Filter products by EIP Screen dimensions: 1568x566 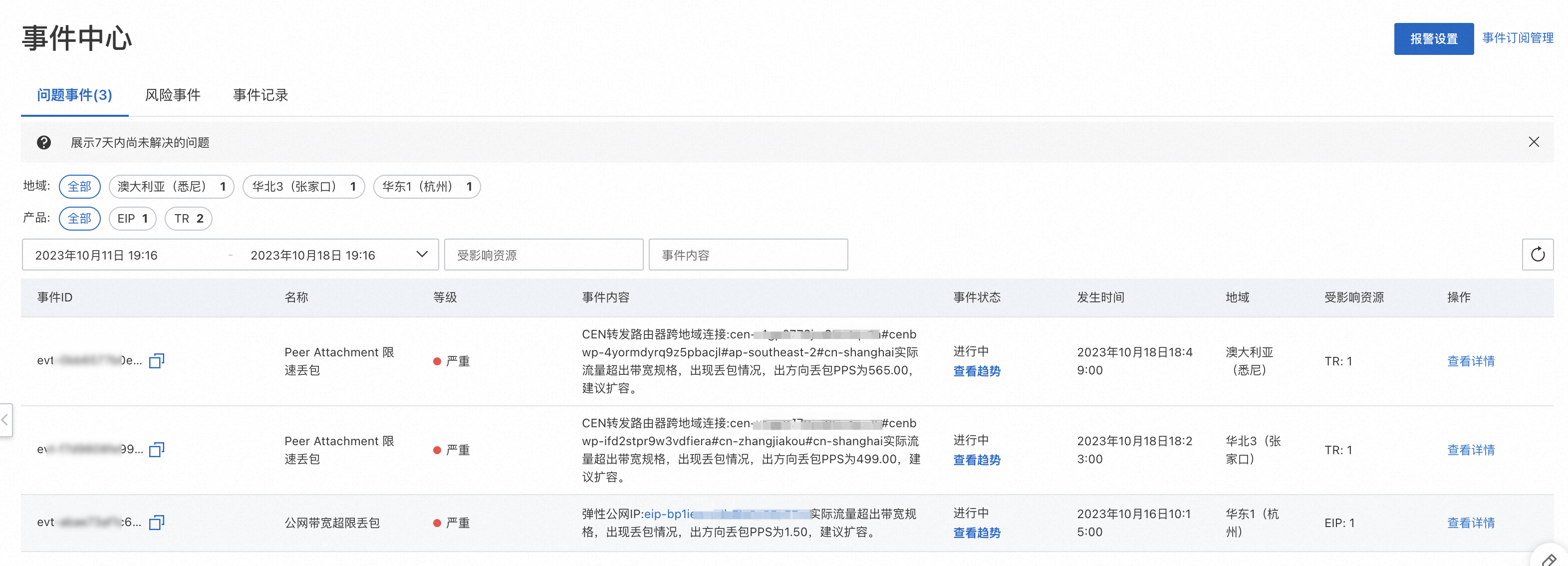click(132, 219)
